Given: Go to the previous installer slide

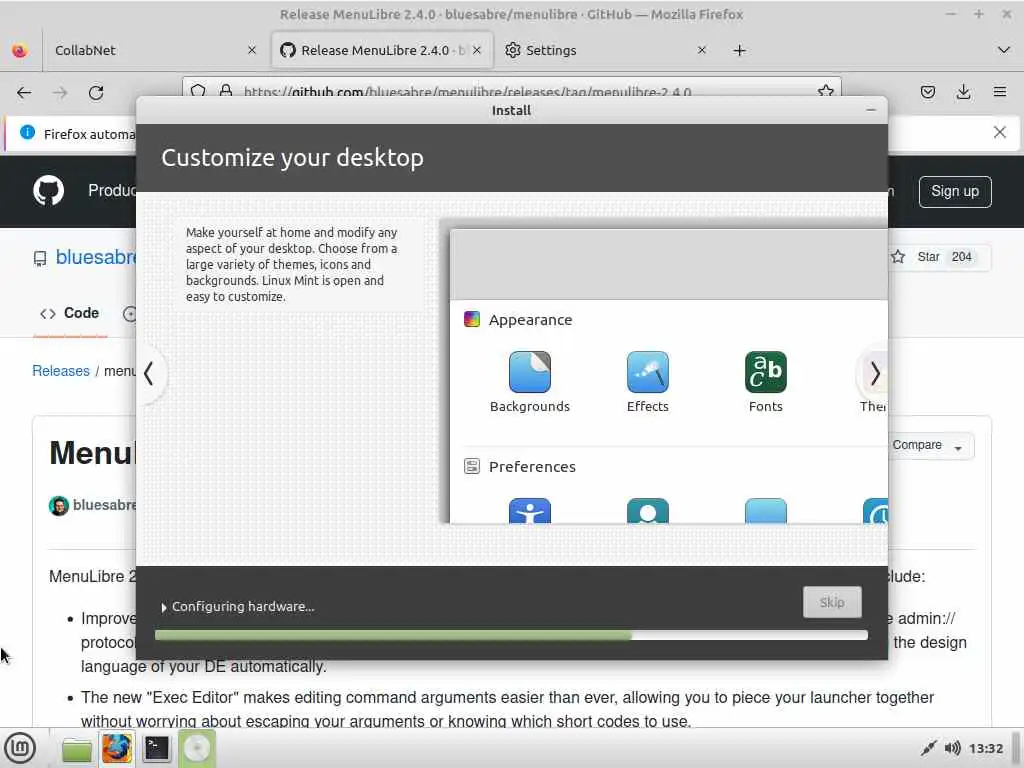Looking at the screenshot, I should [x=149, y=374].
